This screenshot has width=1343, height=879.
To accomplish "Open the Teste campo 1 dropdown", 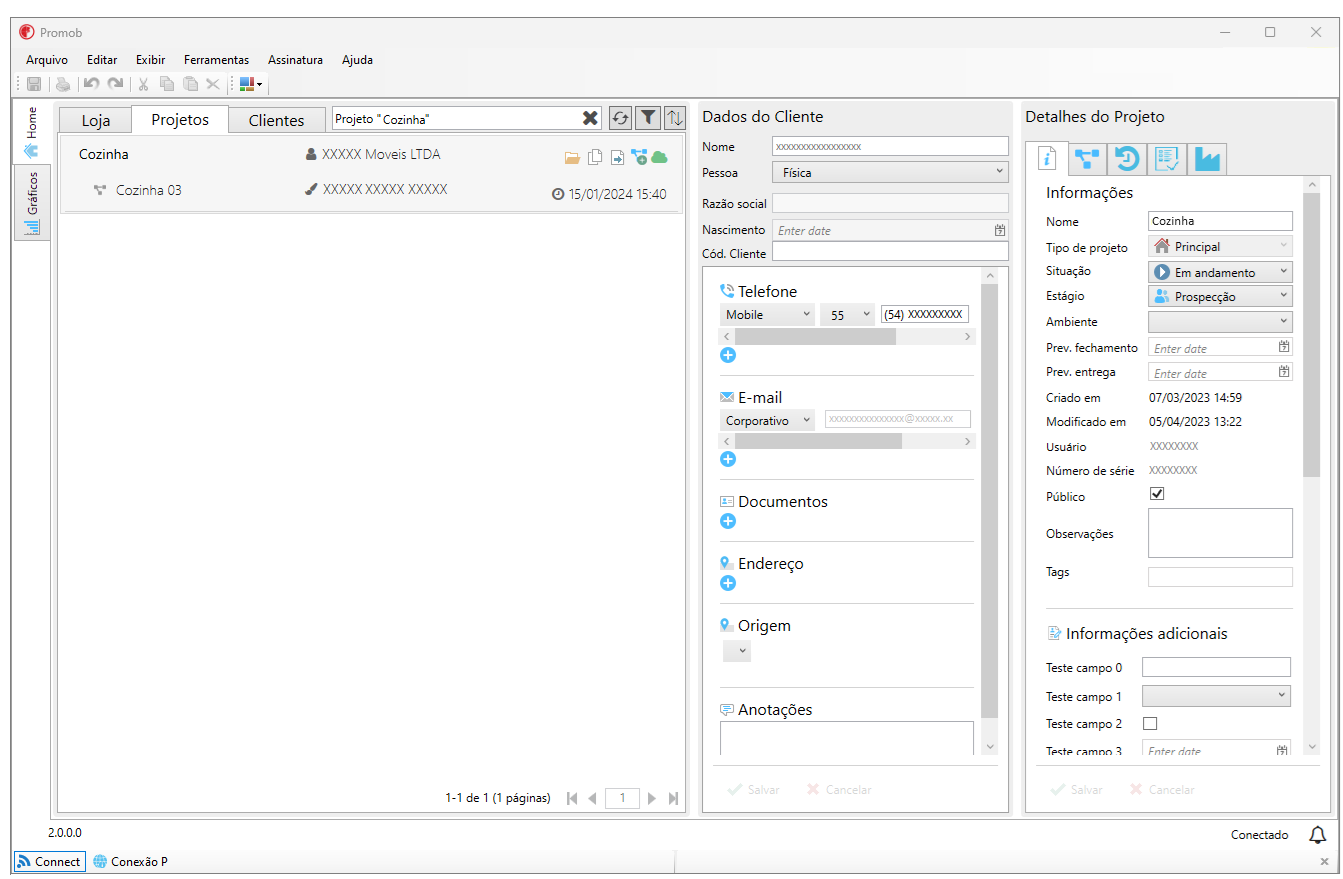I will point(1216,696).
